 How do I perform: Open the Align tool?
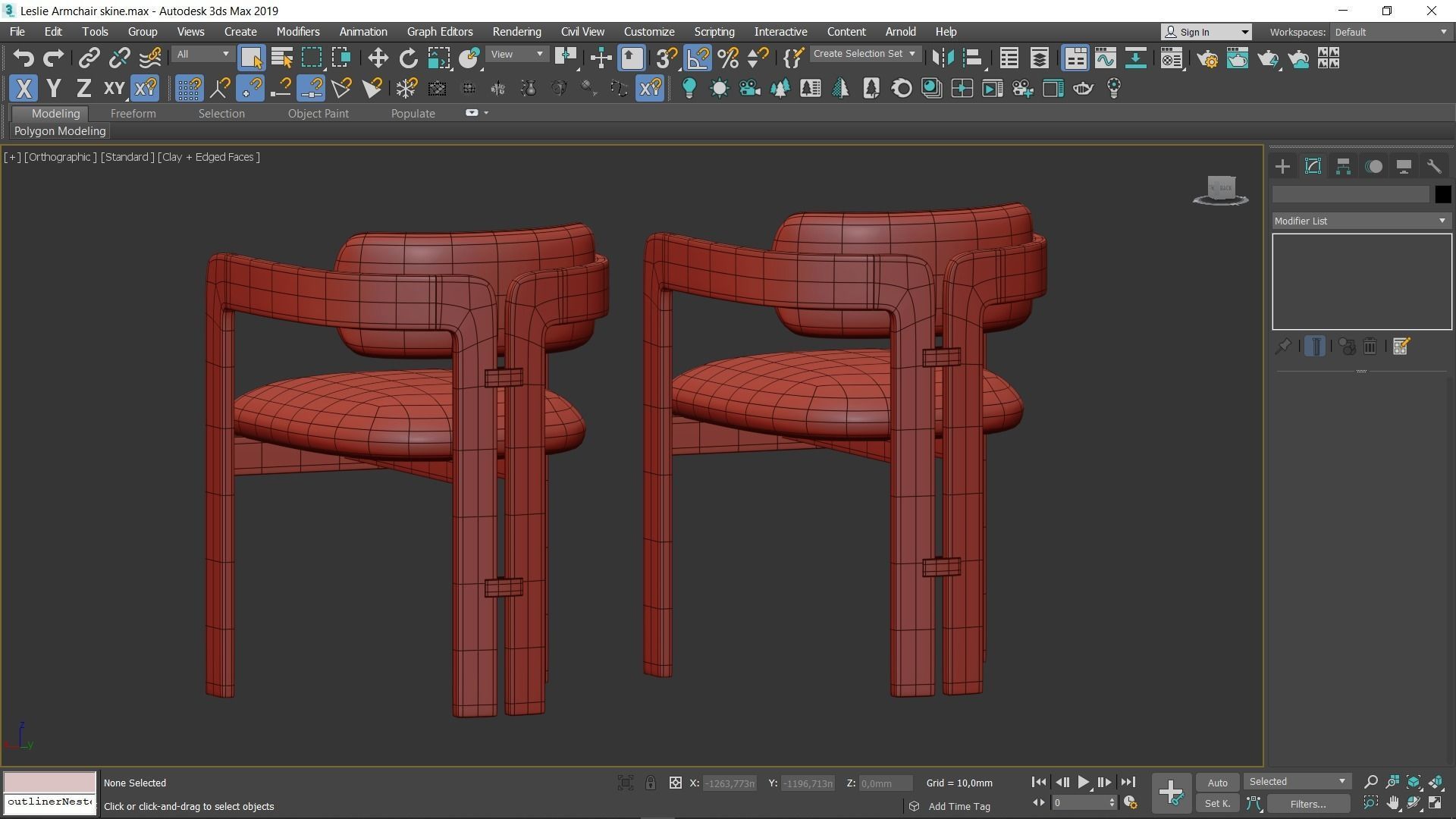pos(973,58)
